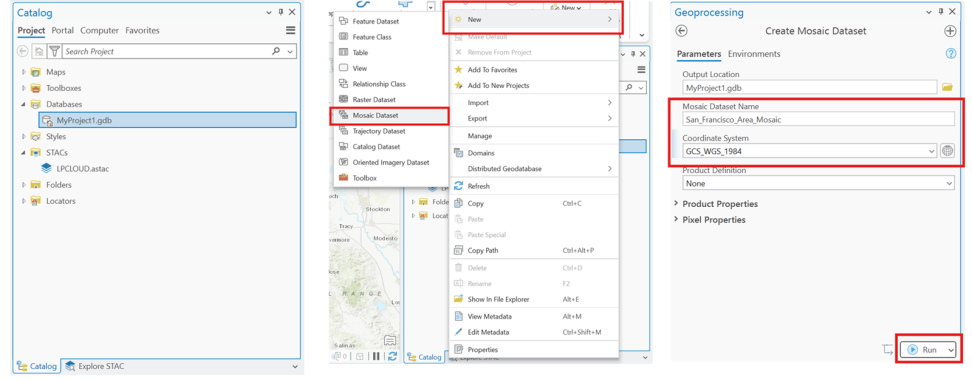Click the plus icon in Geoprocessing pane
972x380 pixels.
pos(950,31)
